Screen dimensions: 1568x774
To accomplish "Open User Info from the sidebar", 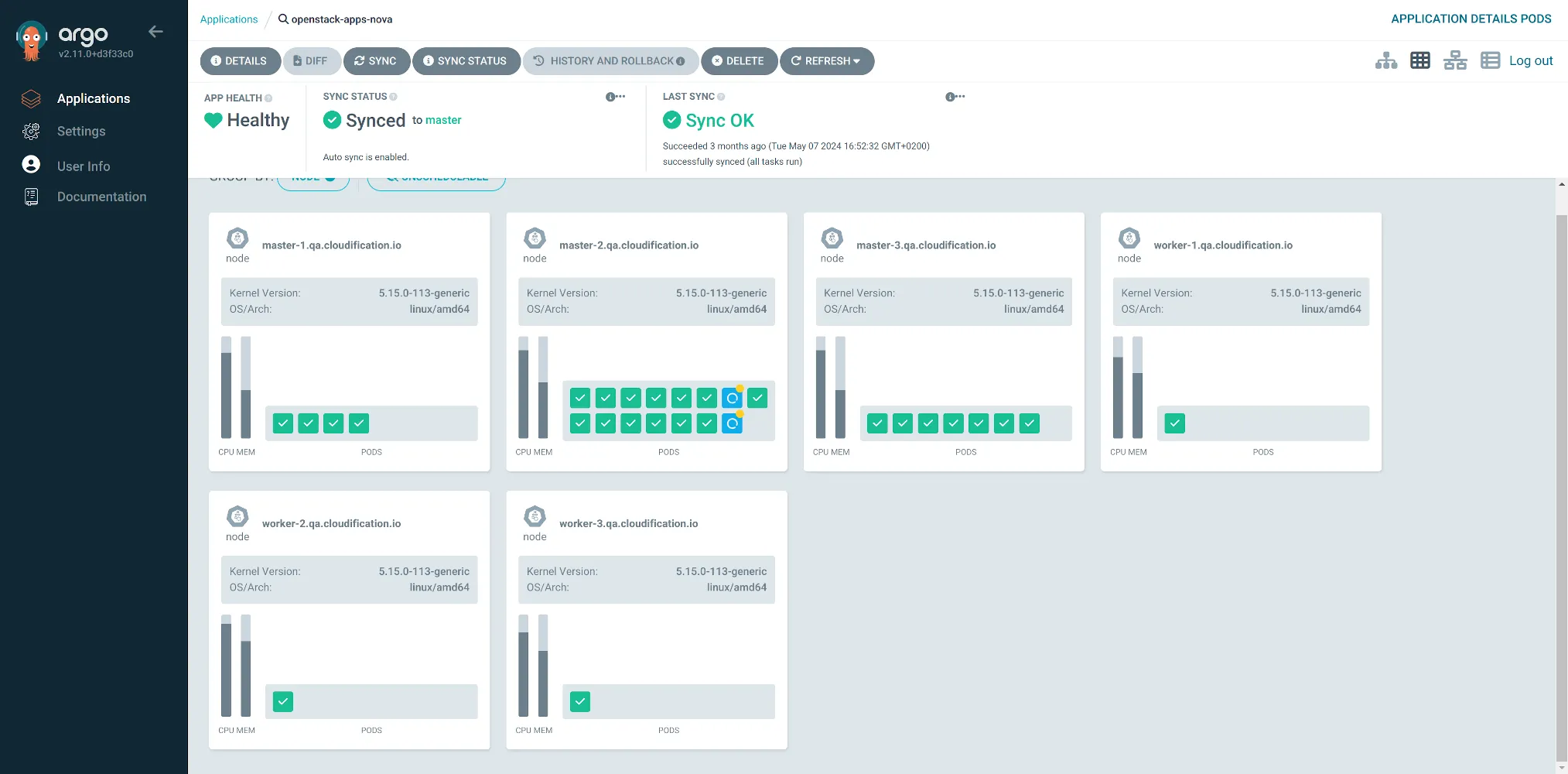I will click(x=84, y=166).
